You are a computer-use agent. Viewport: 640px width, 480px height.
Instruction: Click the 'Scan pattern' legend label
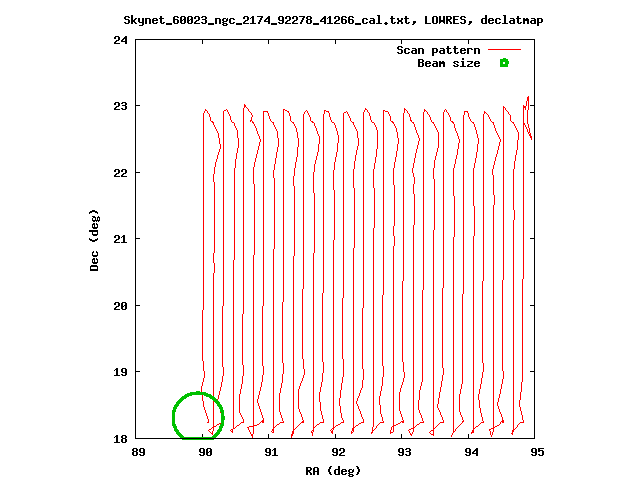click(438, 50)
